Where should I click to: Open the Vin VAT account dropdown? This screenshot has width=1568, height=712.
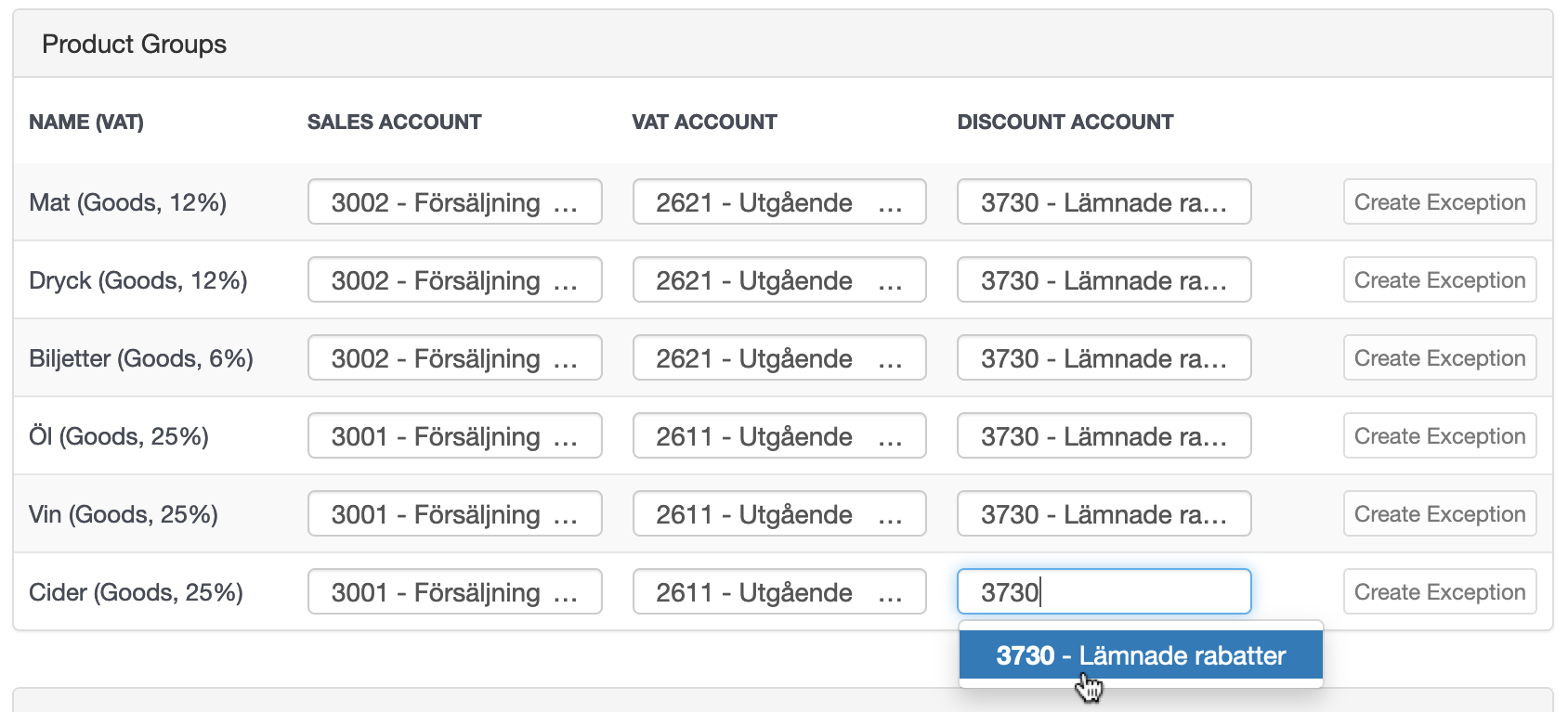(779, 513)
